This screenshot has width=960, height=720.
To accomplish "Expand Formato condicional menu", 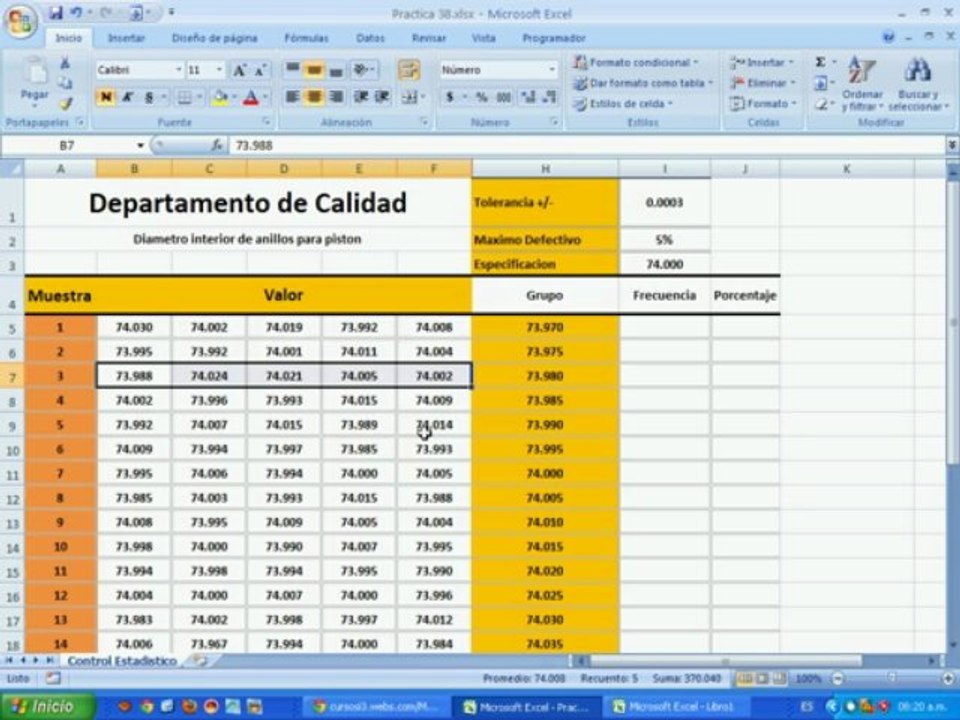I will coord(637,62).
